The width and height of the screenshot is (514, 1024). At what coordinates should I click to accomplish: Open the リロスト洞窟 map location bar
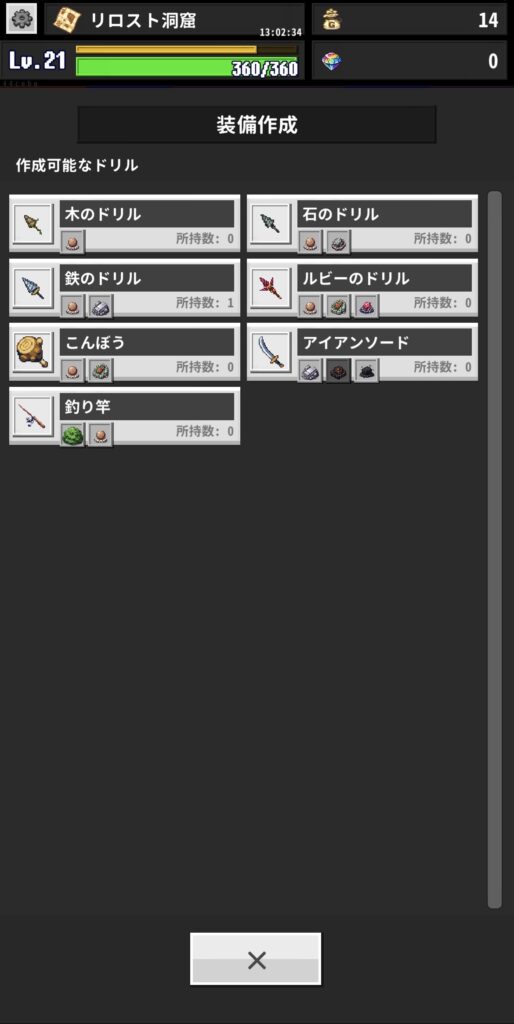[174, 19]
